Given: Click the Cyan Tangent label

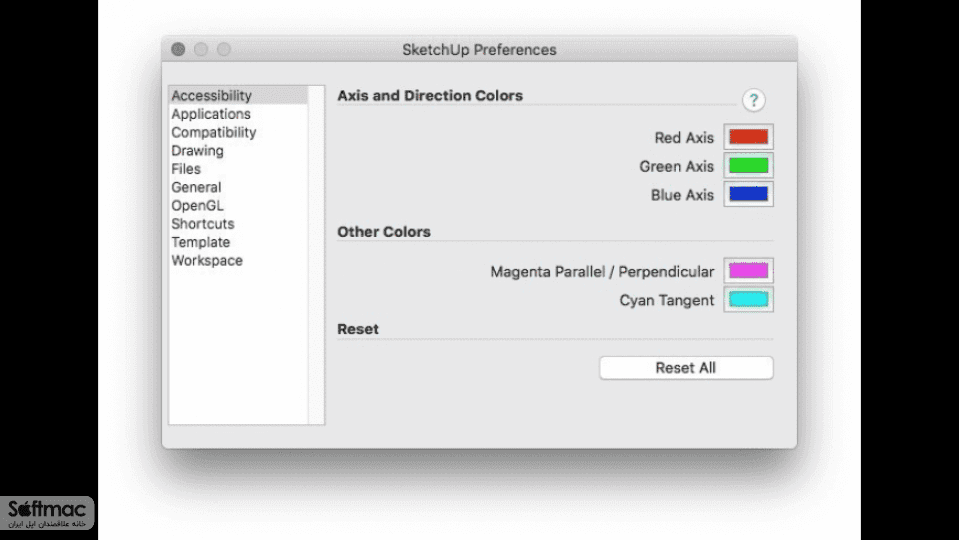Looking at the screenshot, I should tap(667, 300).
